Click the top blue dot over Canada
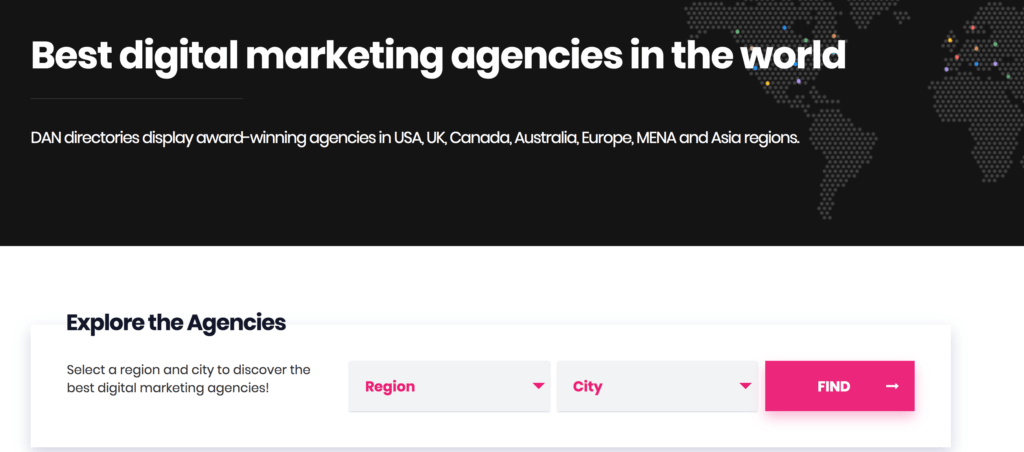This screenshot has height=452, width=1024. coord(784,27)
